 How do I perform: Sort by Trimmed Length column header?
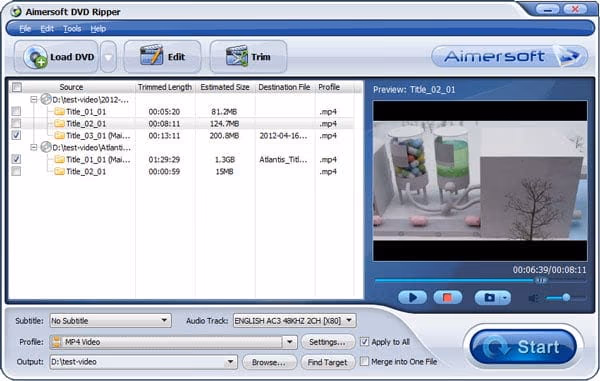[165, 87]
